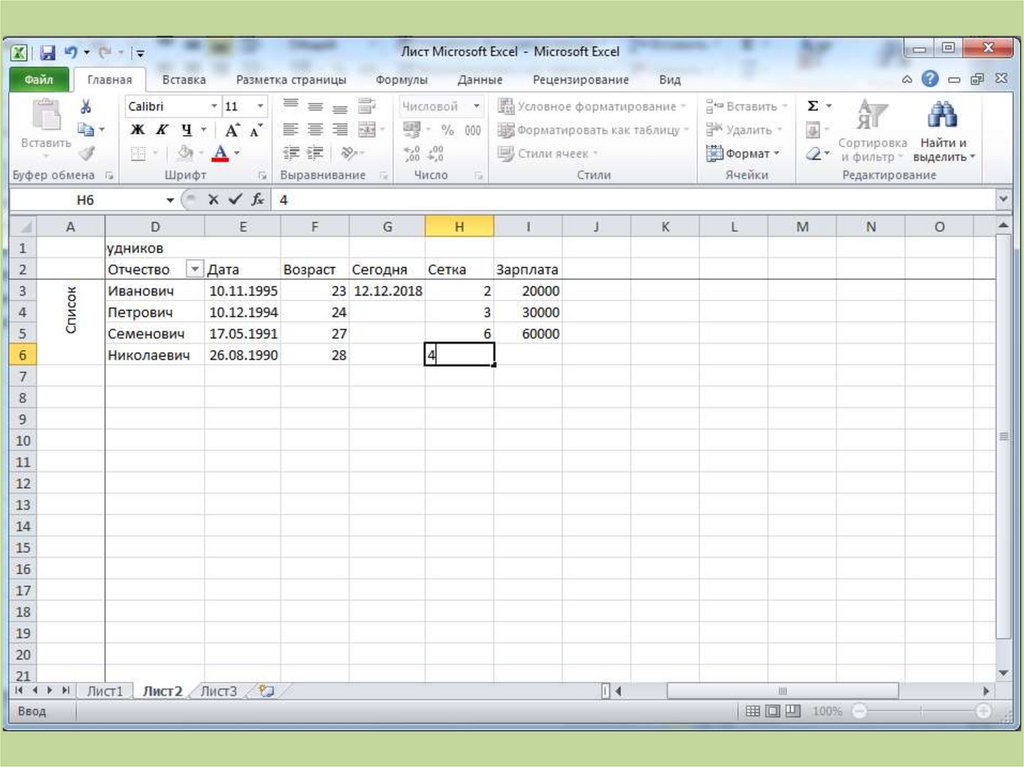Apply comma thousands separator (000) style
1024x767 pixels.
click(x=473, y=130)
